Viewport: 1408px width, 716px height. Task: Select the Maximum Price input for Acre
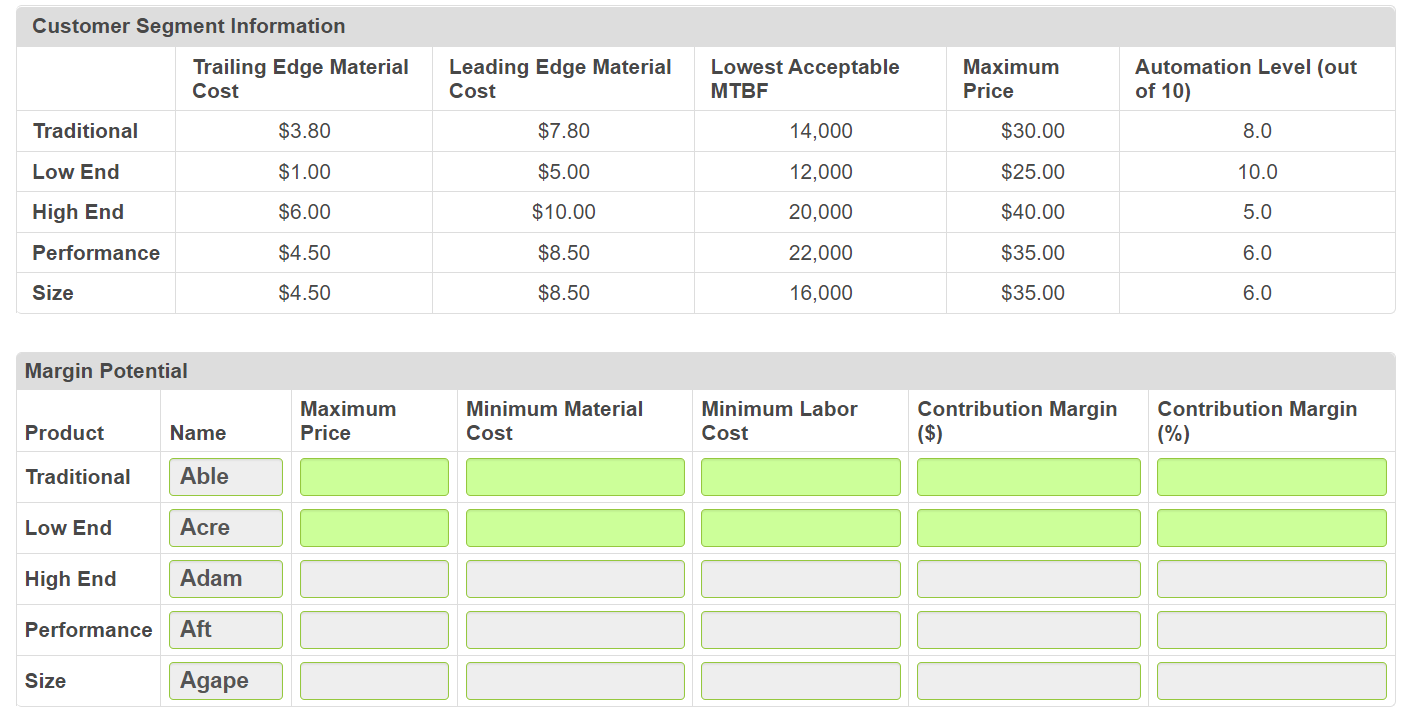pos(374,527)
